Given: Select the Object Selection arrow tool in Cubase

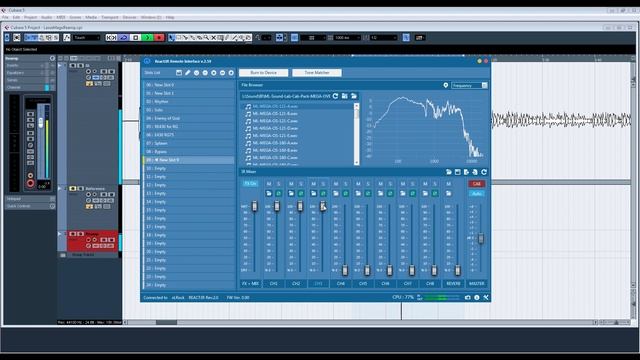Looking at the screenshot, I should [171, 38].
